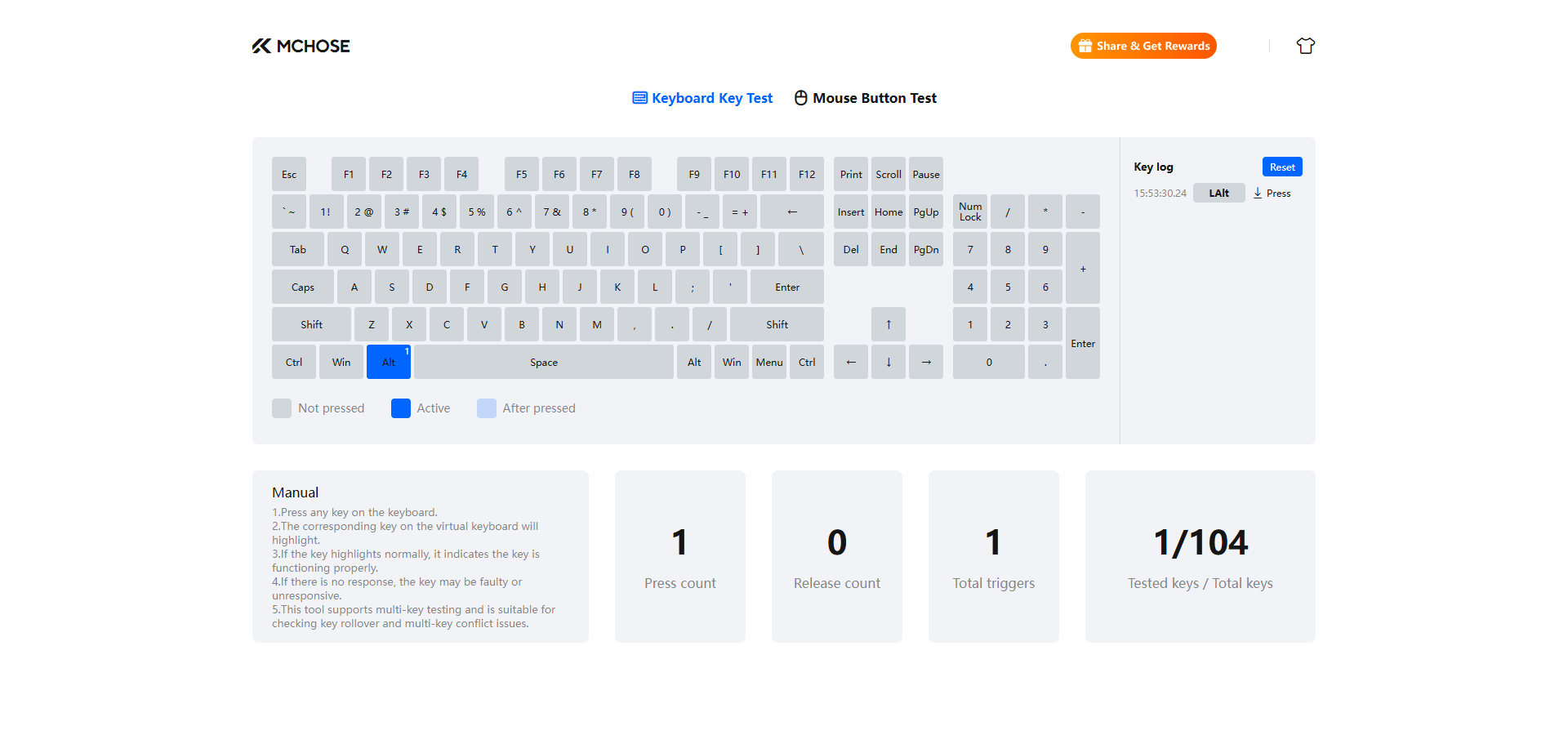Click the up arrow key
The image size is (1568, 744).
pos(889,324)
